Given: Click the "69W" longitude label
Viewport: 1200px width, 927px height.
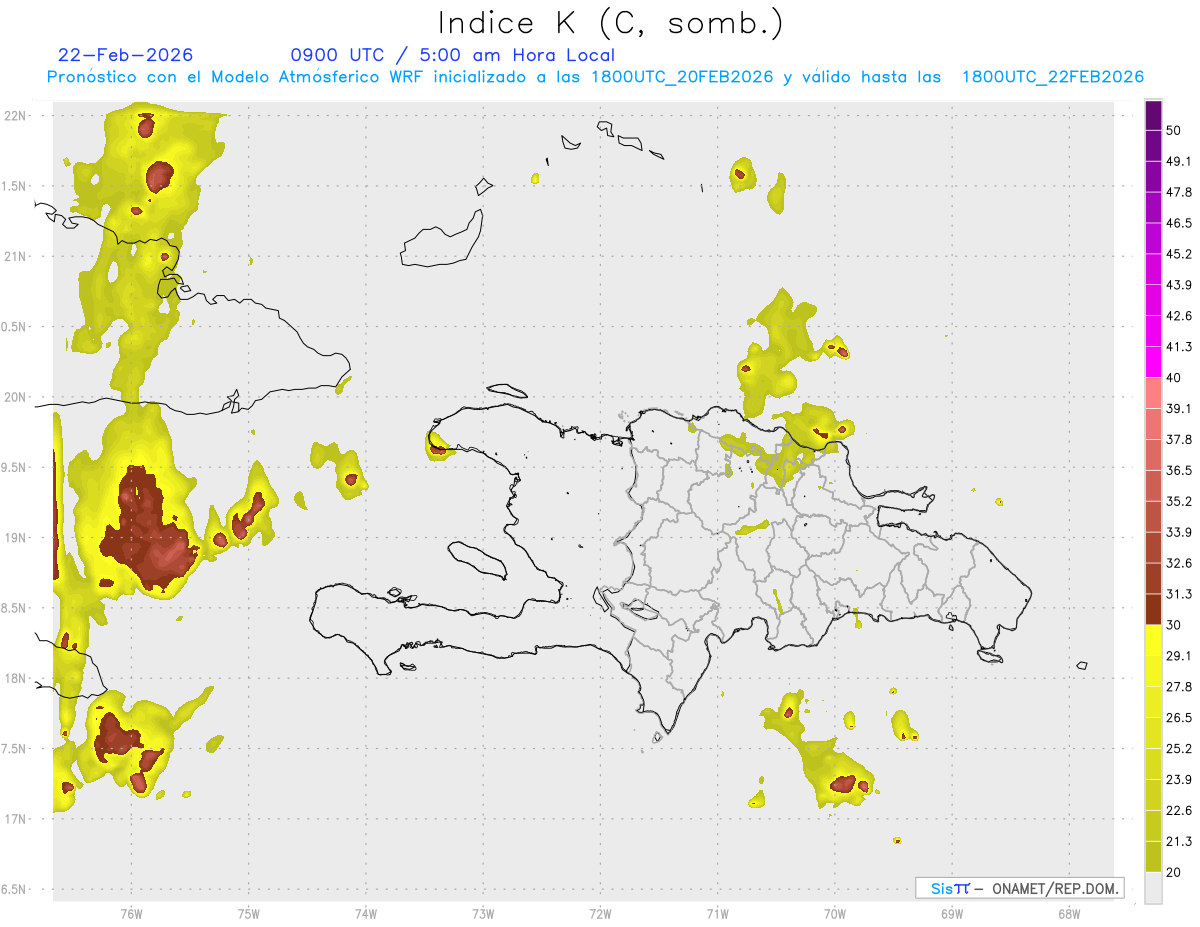Looking at the screenshot, I should [952, 914].
